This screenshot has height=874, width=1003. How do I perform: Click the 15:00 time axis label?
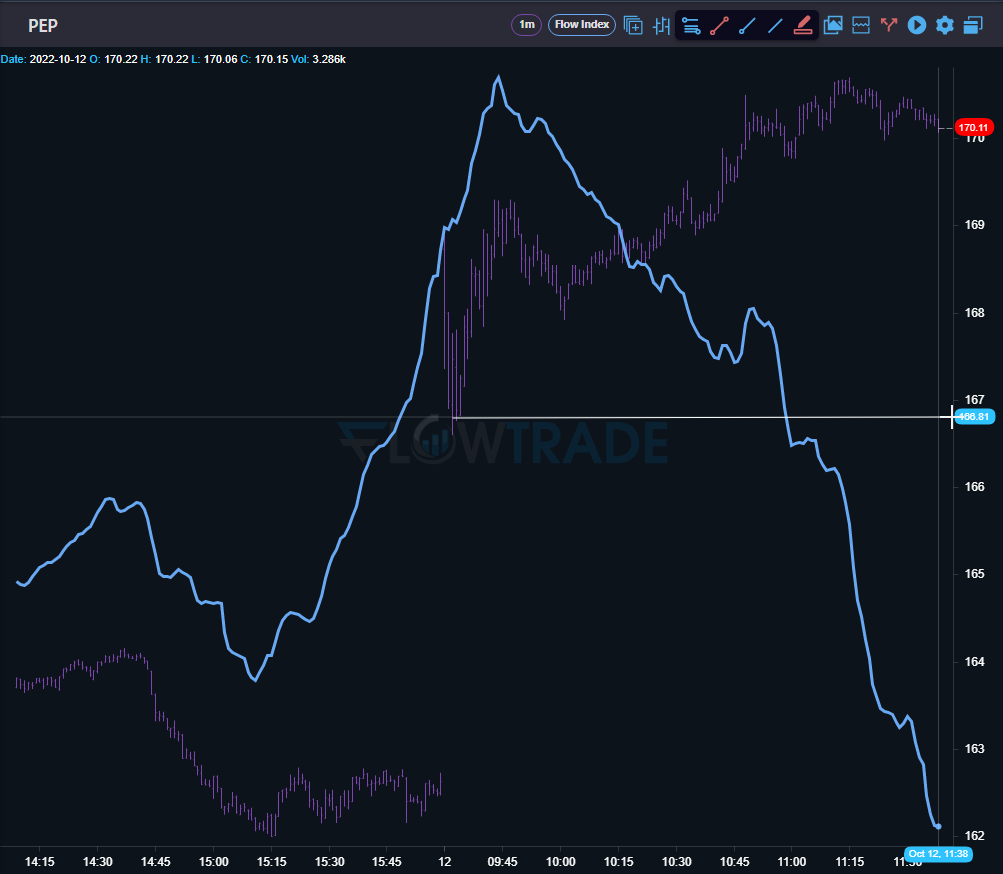[x=213, y=862]
